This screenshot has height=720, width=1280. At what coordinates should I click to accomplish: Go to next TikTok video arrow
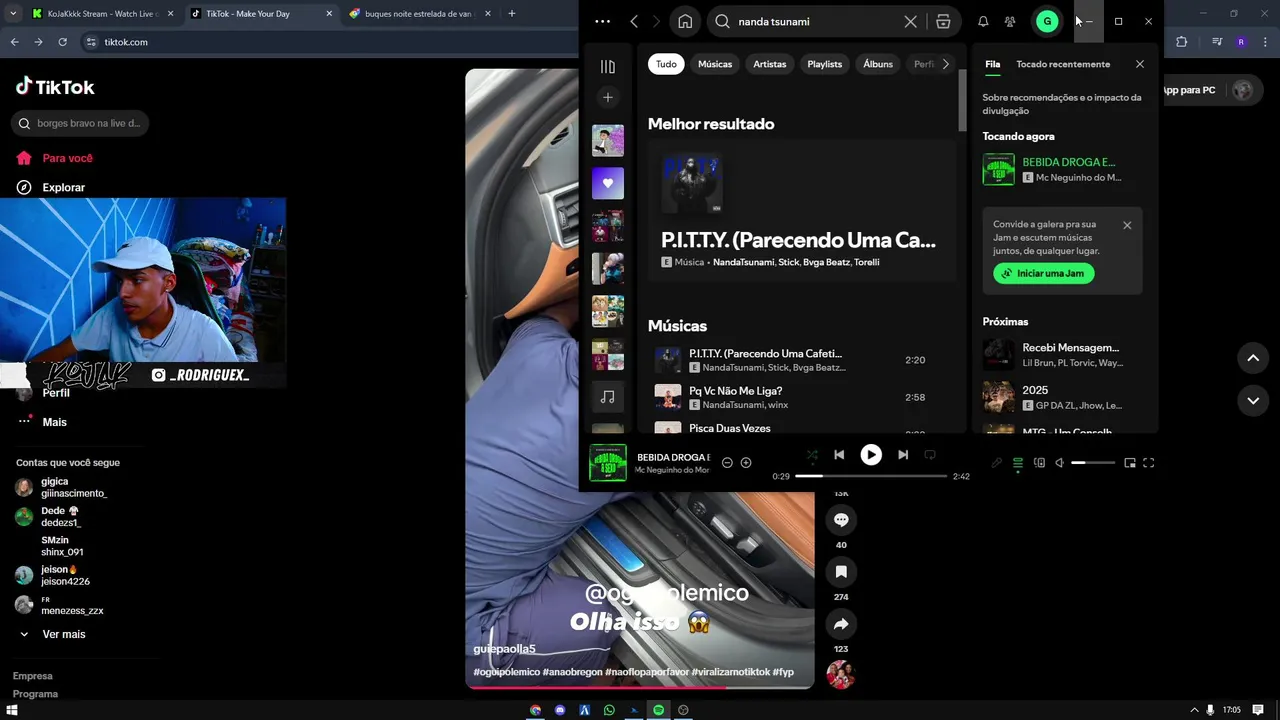(x=1253, y=400)
